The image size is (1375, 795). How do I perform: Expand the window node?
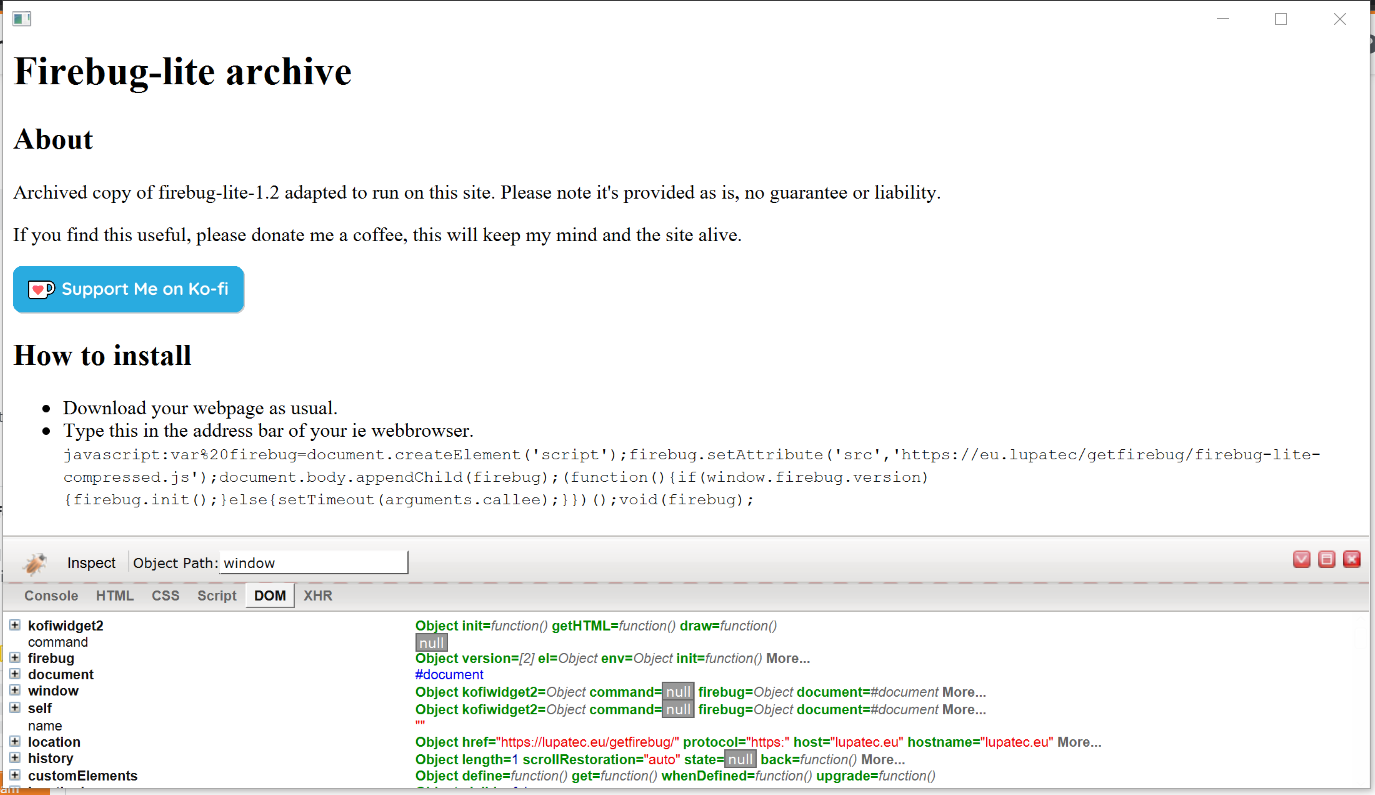[x=15, y=691]
